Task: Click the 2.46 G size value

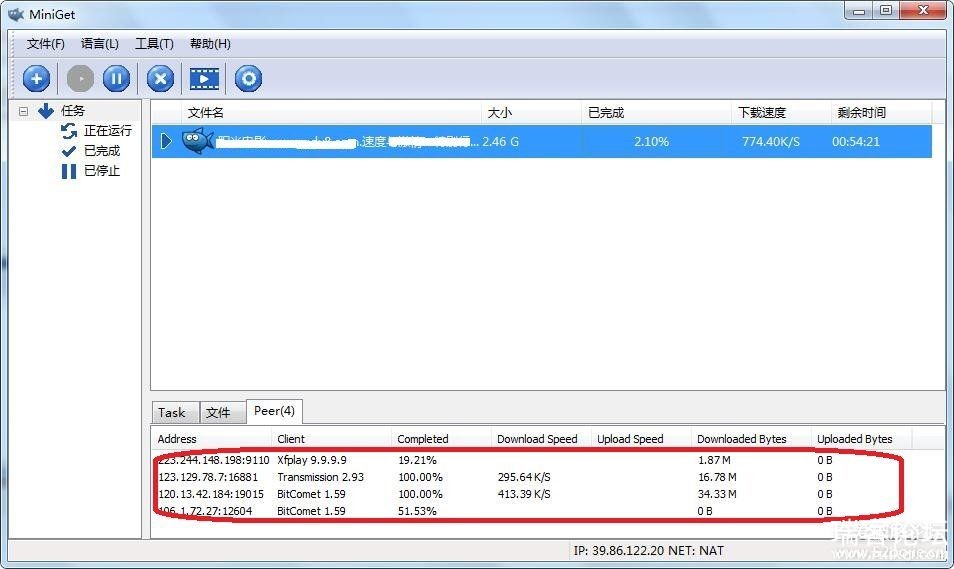Action: point(501,142)
